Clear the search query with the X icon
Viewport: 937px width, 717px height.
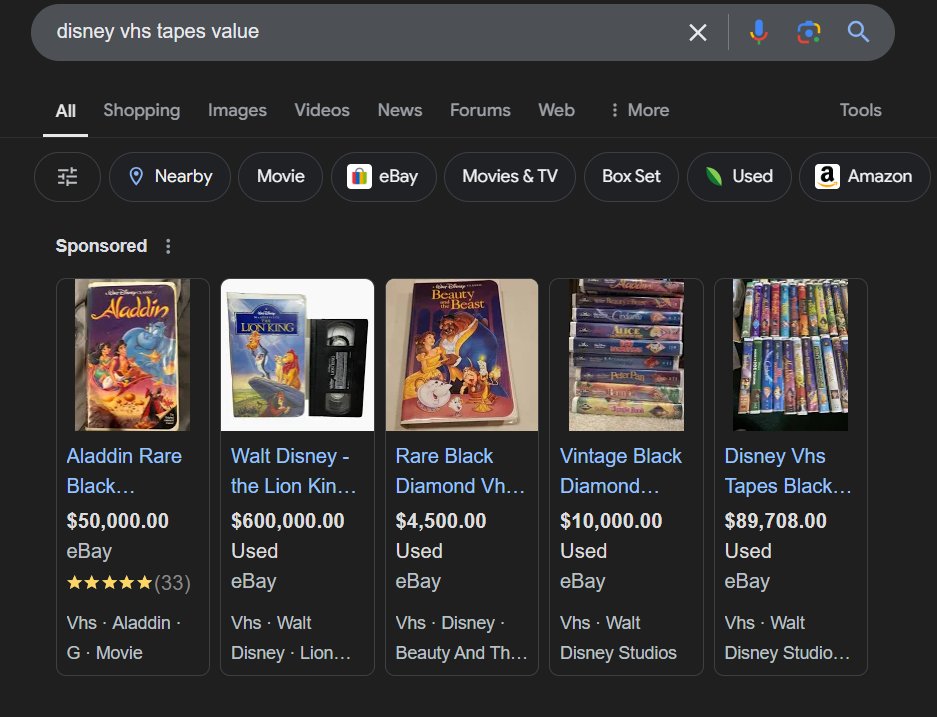[697, 32]
